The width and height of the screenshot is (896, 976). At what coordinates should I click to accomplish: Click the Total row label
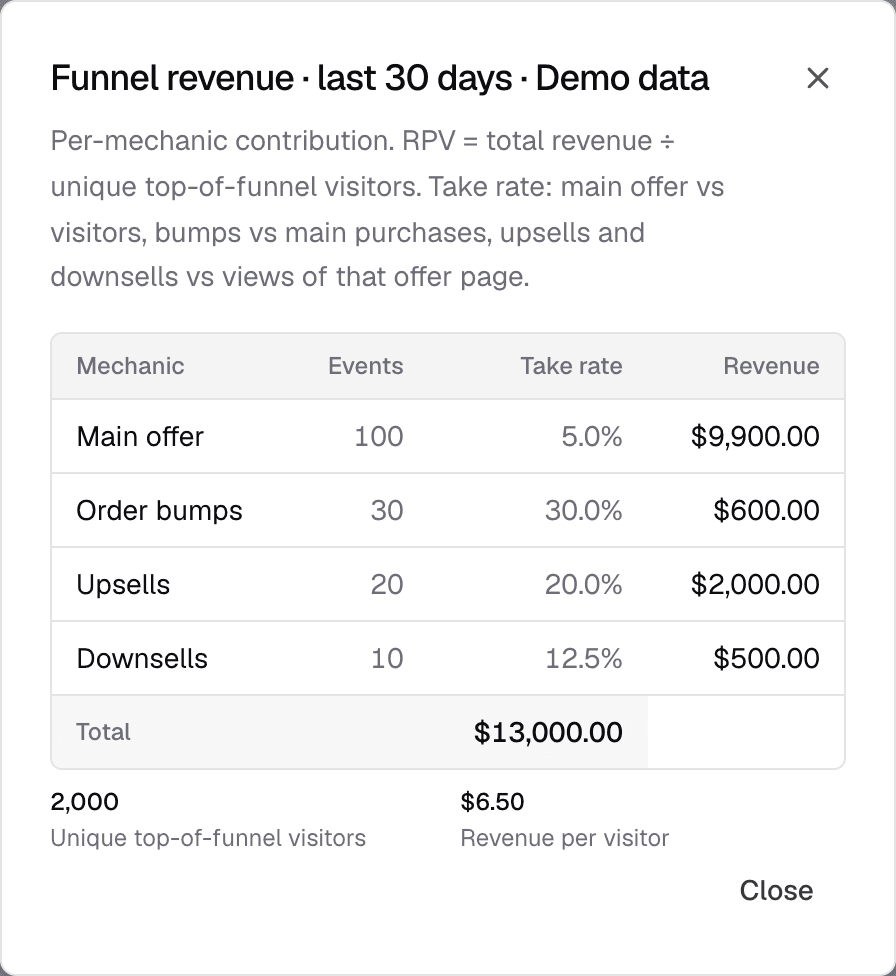coord(103,732)
